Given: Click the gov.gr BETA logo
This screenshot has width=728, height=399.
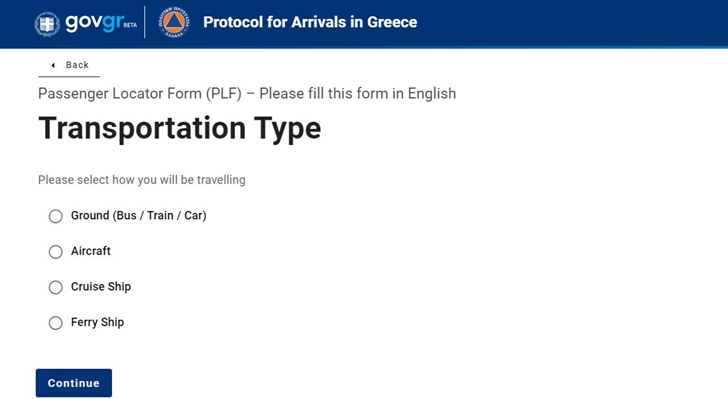Looking at the screenshot, I should click(86, 23).
